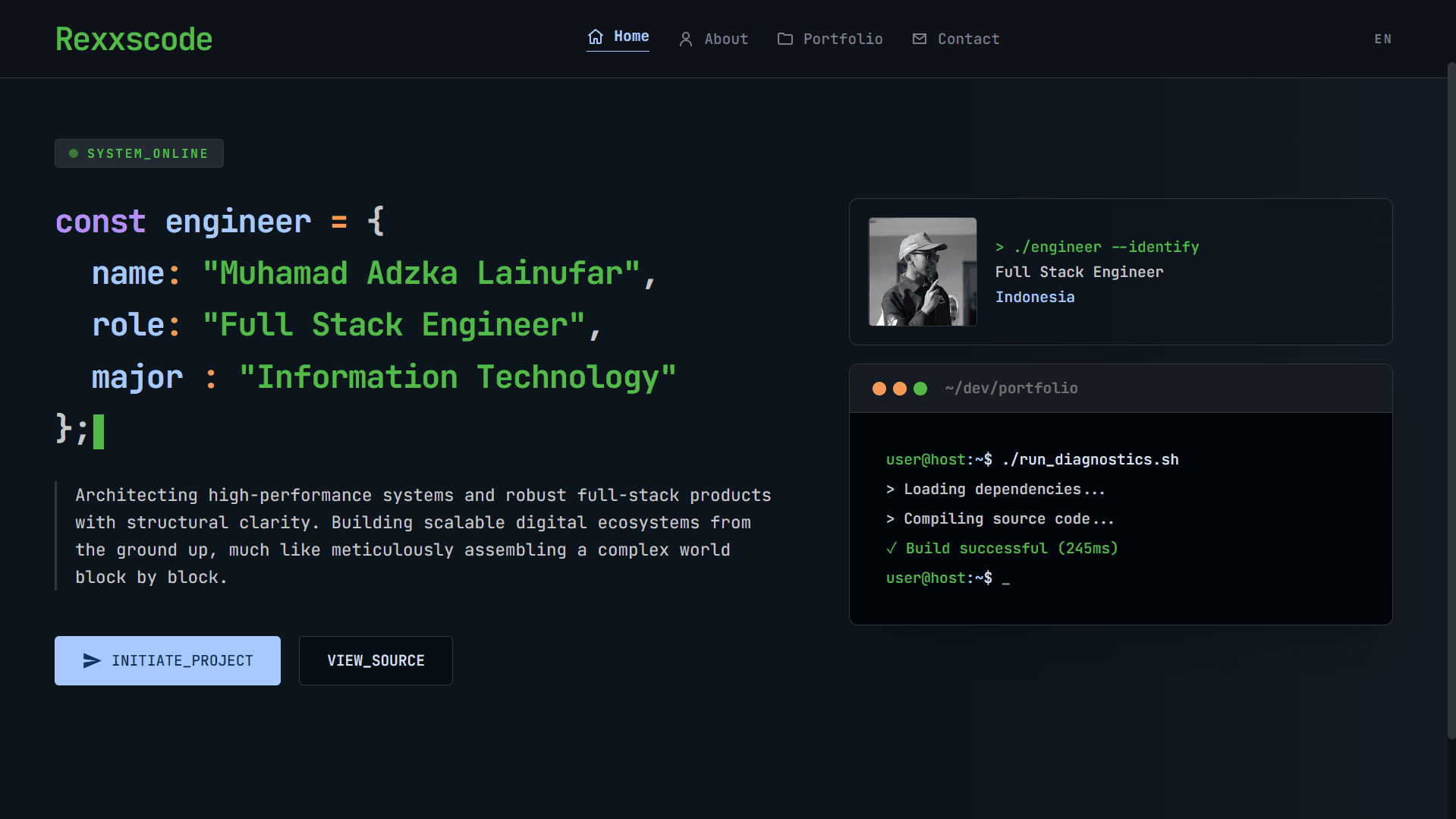Click "./run_diagnostics.sh" in the terminal
The image size is (1456, 819).
(1090, 460)
